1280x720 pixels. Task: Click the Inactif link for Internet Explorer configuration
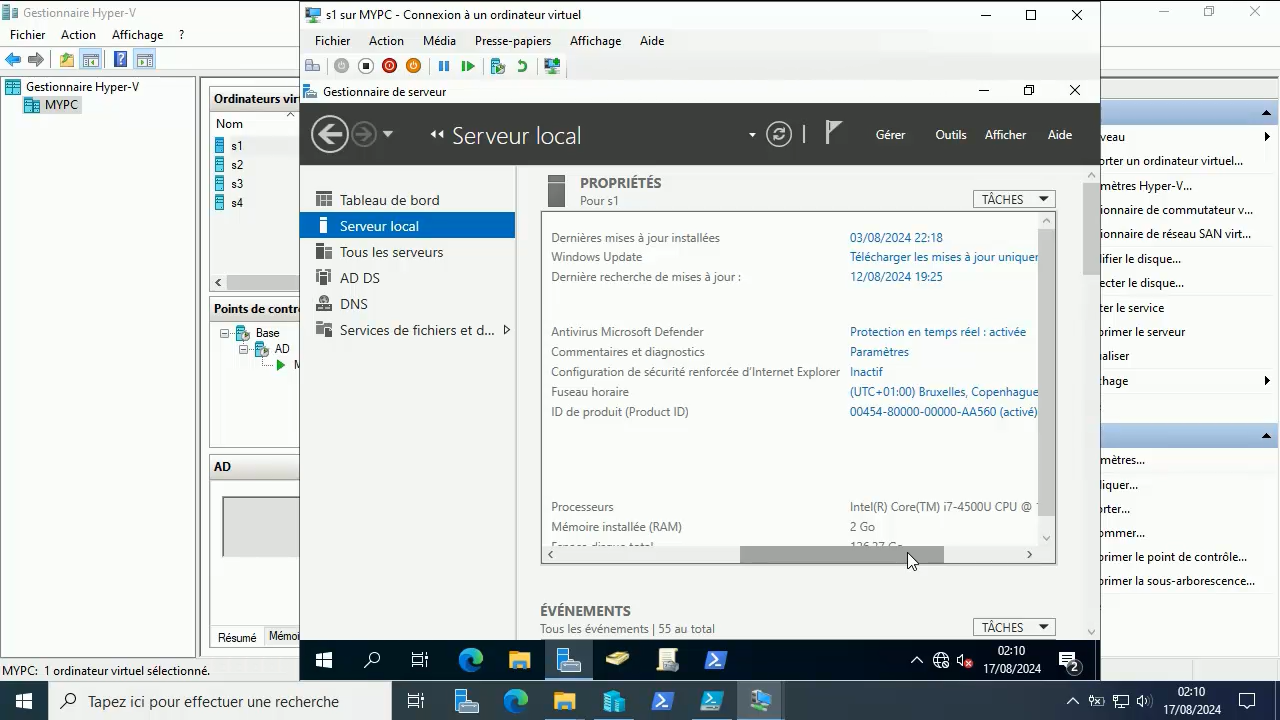coord(866,371)
